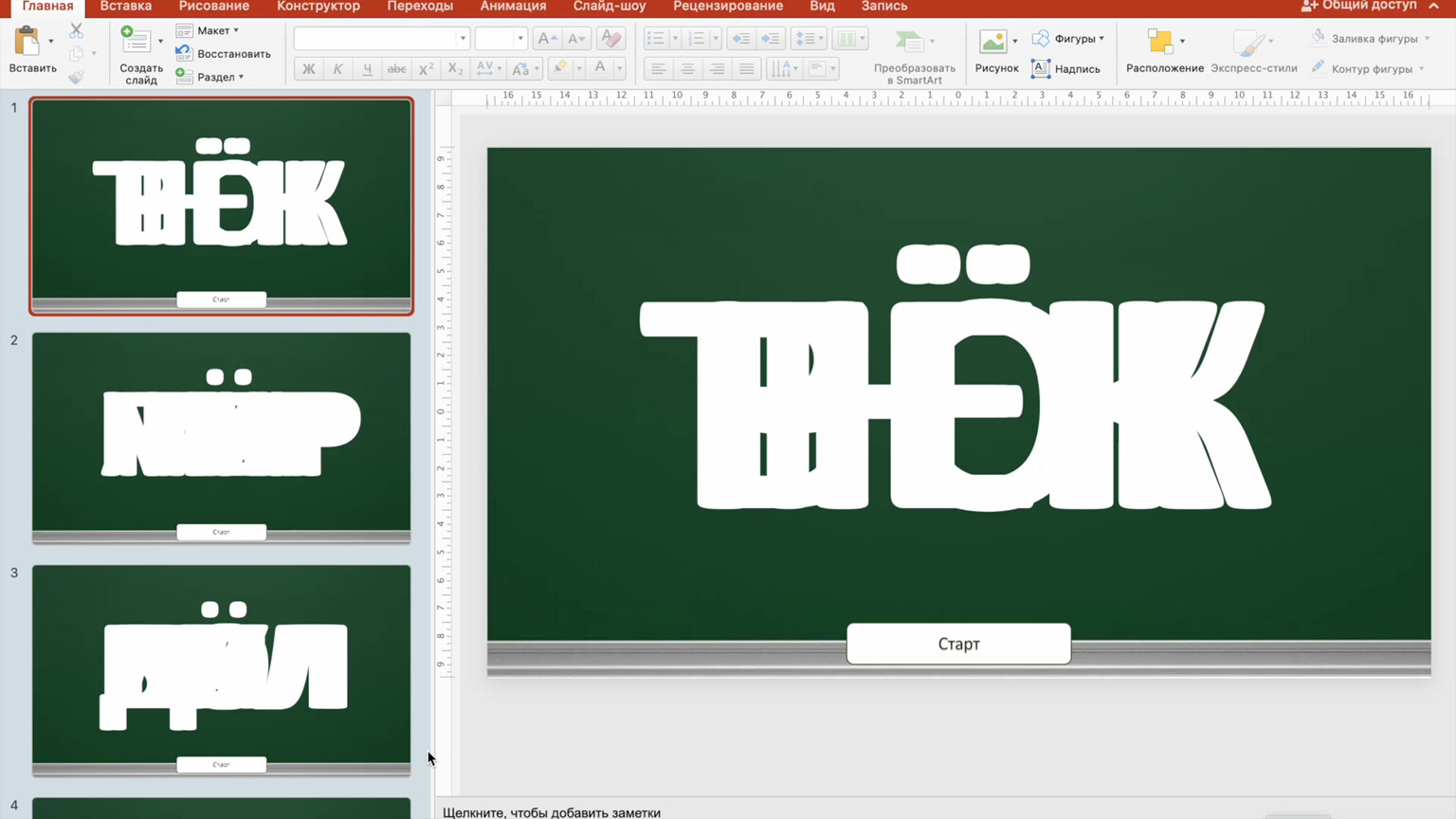This screenshot has height=819, width=1456.
Task: Select slide 2 thumbnail in the panel
Action: pyautogui.click(x=221, y=437)
